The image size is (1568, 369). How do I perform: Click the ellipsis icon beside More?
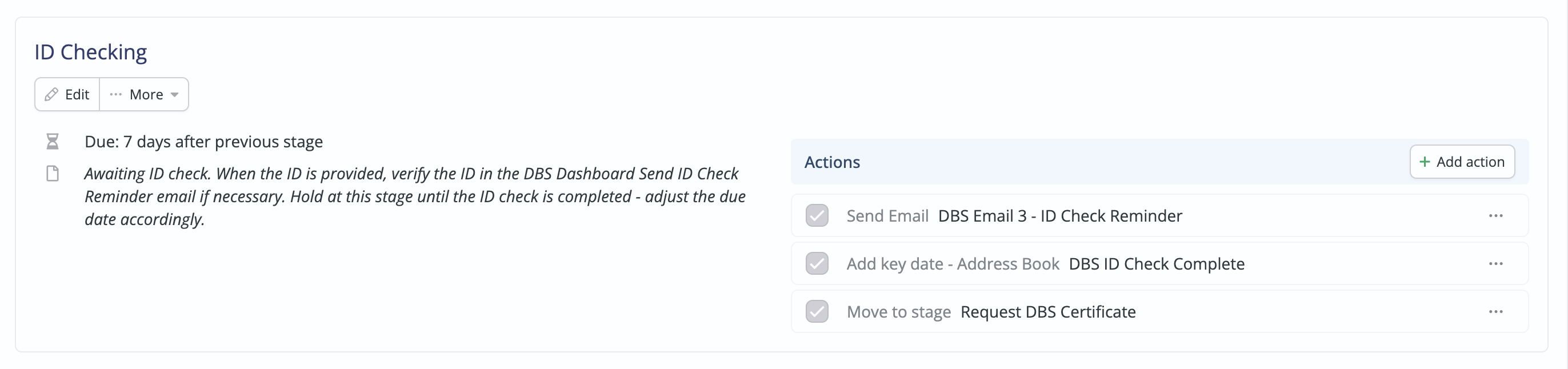(115, 95)
